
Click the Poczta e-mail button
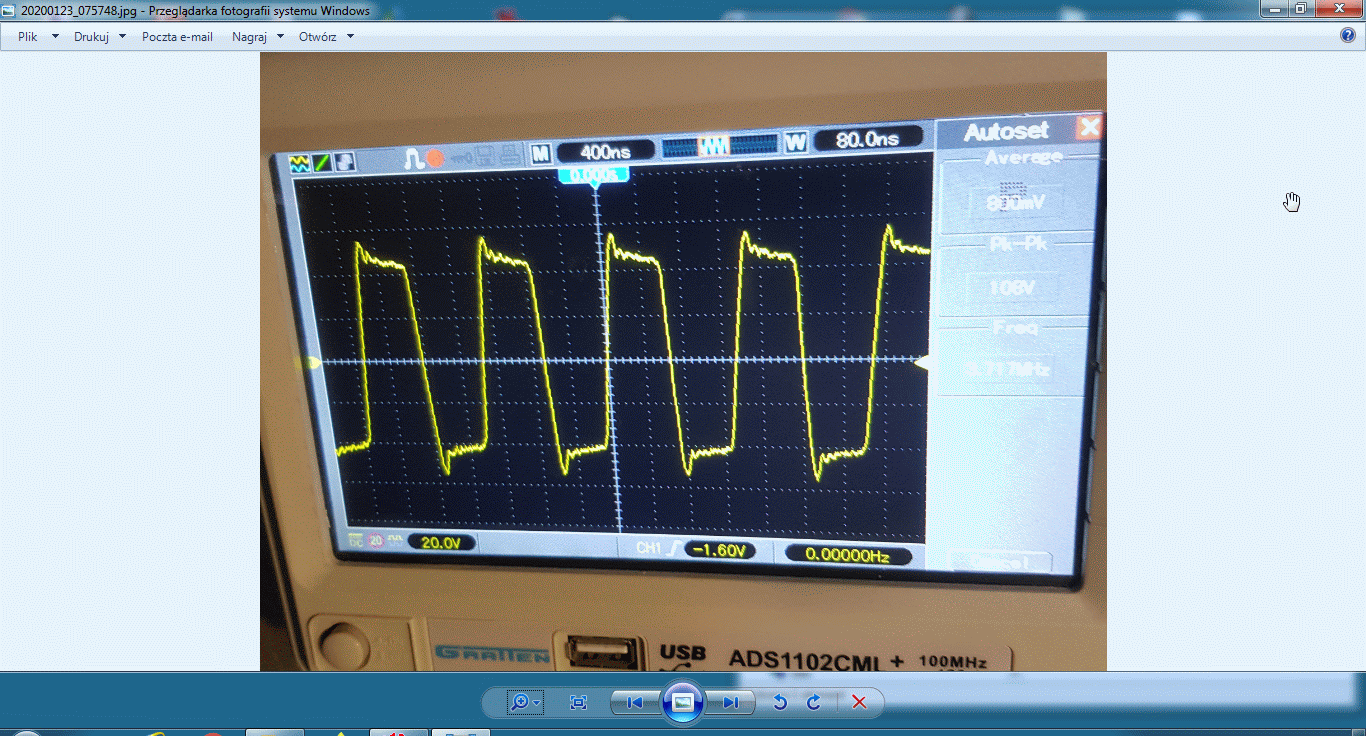pyautogui.click(x=177, y=37)
